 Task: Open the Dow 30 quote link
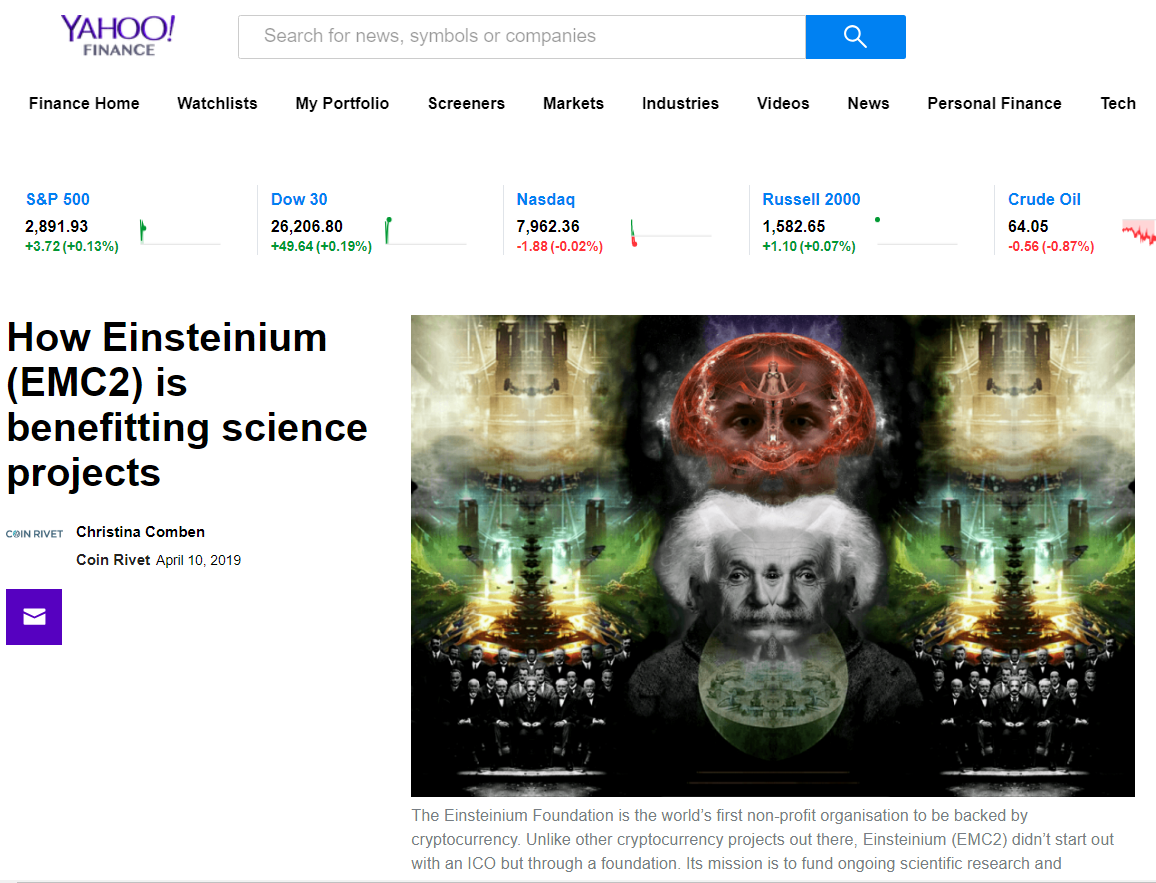pyautogui.click(x=299, y=199)
